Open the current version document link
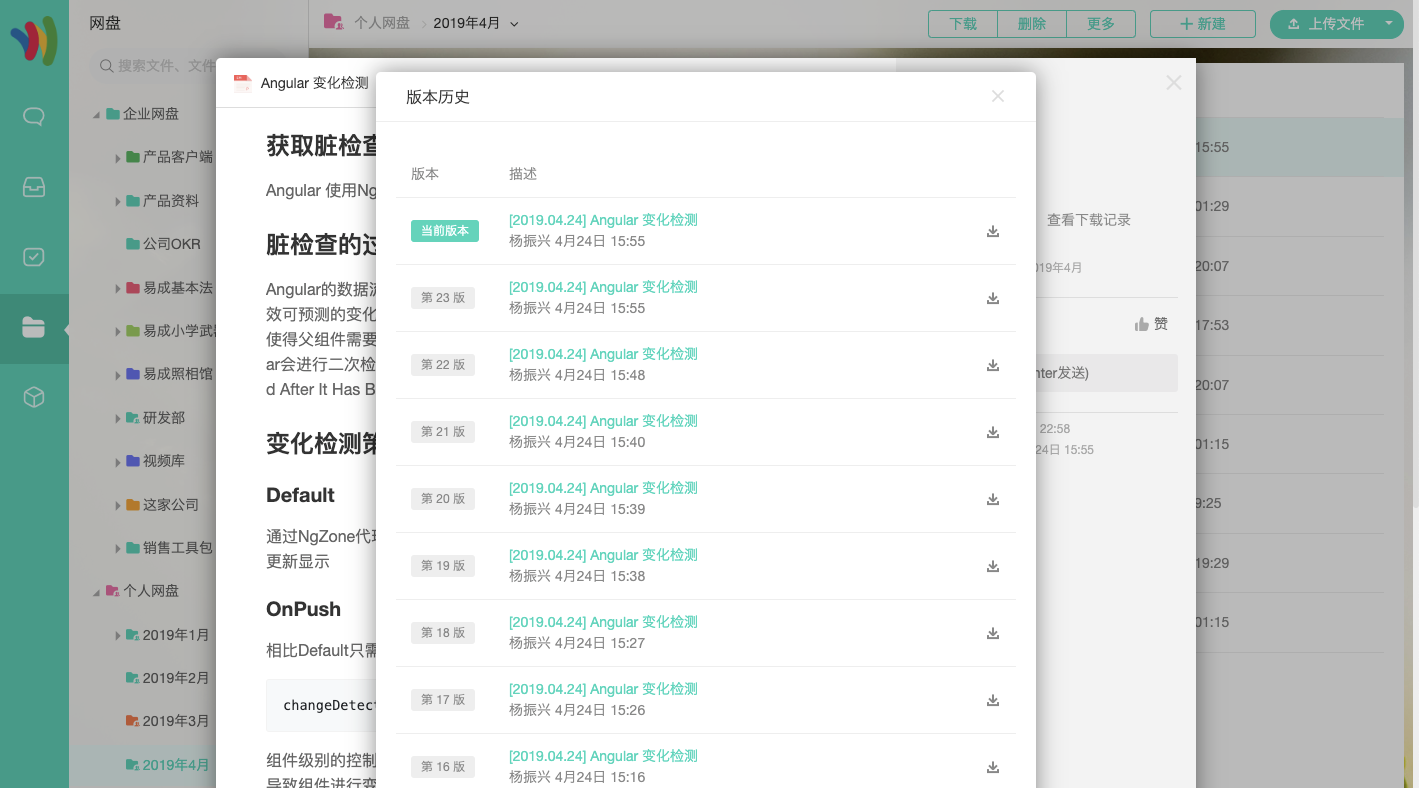The width and height of the screenshot is (1419, 788). [603, 220]
